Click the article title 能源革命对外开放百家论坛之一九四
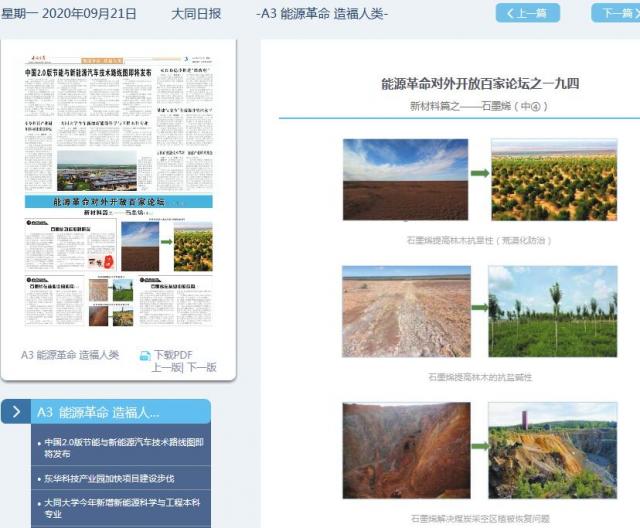The image size is (640, 528). [480, 83]
